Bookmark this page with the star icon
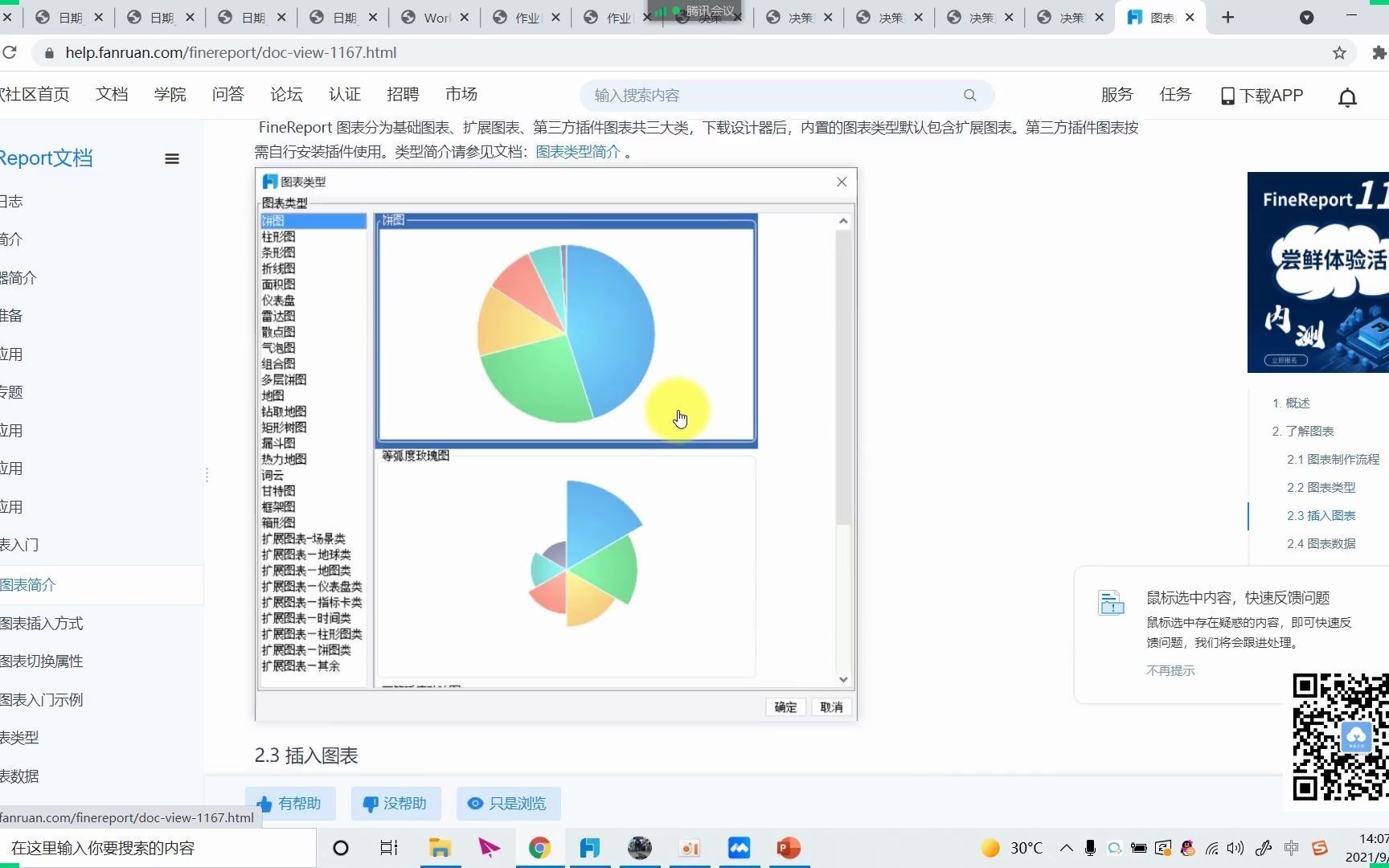The image size is (1389, 868). 1339,52
